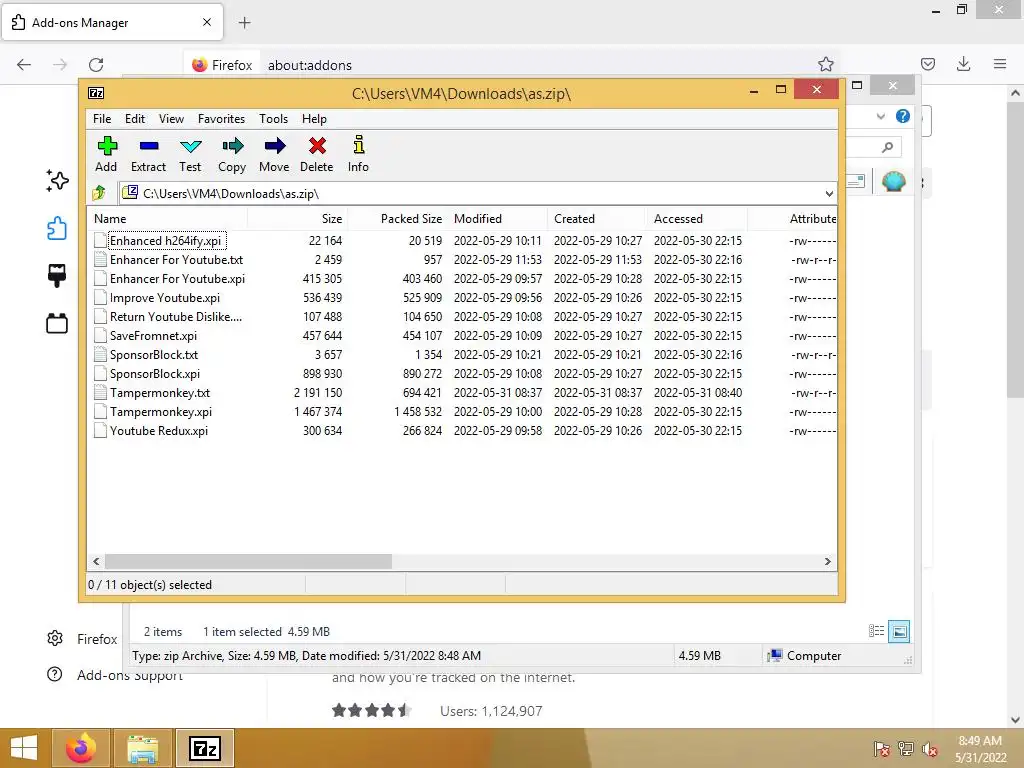Image resolution: width=1024 pixels, height=768 pixels.
Task: Click the horizontal scrollbar thumb in the file list
Action: (248, 561)
